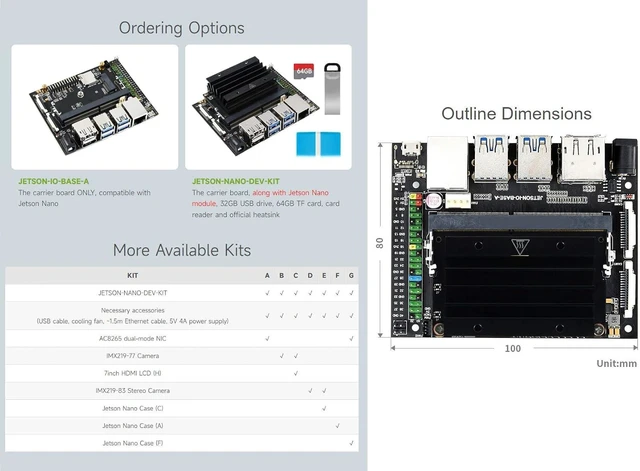Click the silver USB drive image
The height and width of the screenshot is (471, 640).
(x=332, y=89)
